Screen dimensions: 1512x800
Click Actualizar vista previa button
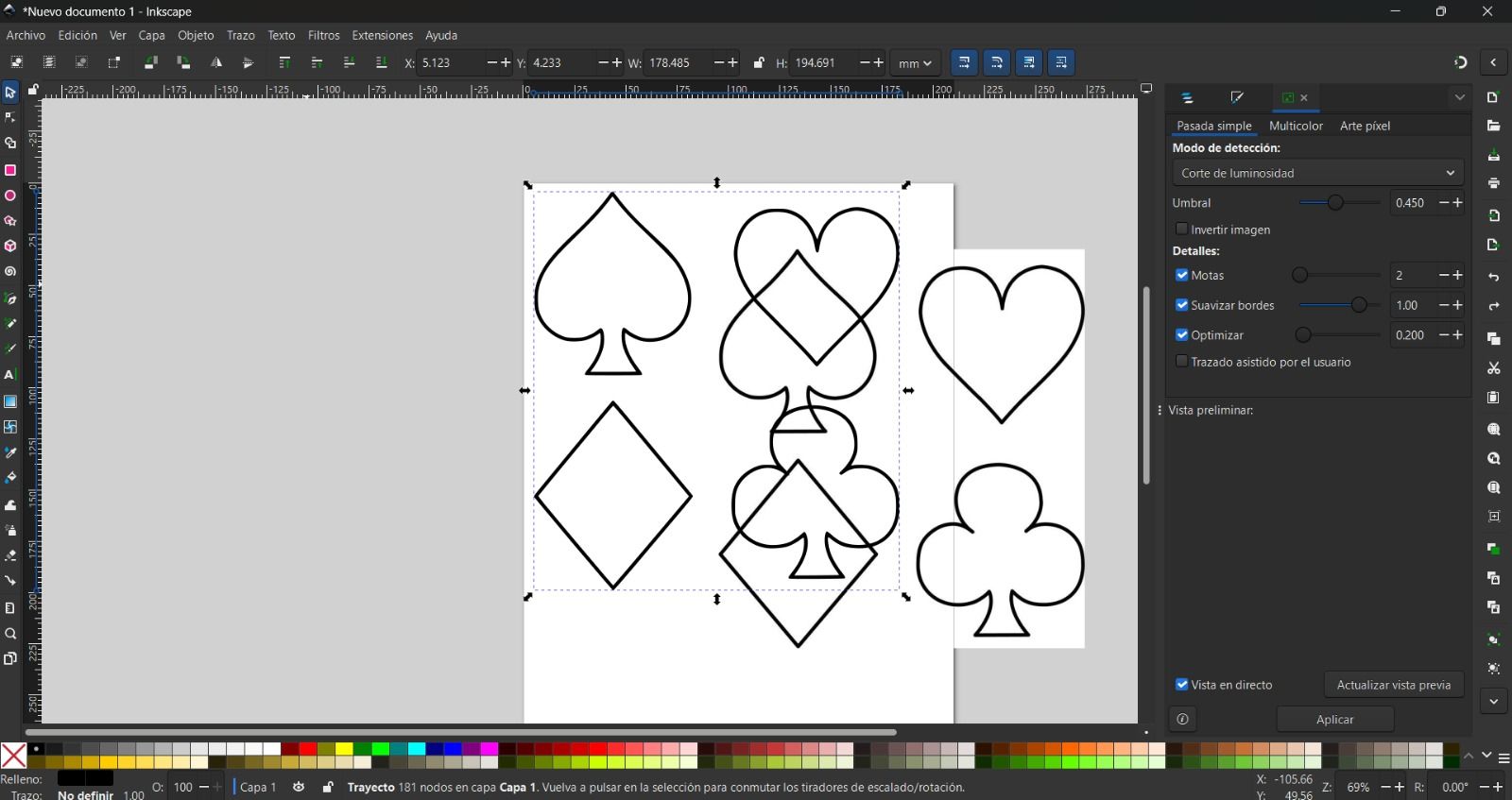pos(1393,685)
